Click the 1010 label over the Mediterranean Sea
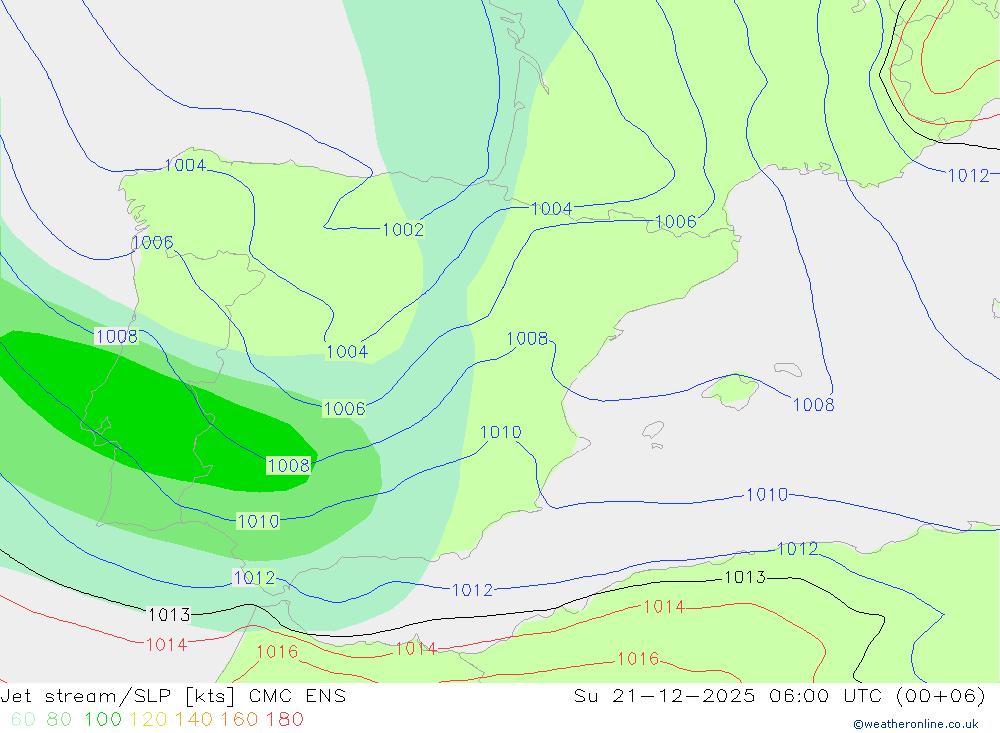This screenshot has height=733, width=1000. pyautogui.click(x=767, y=494)
